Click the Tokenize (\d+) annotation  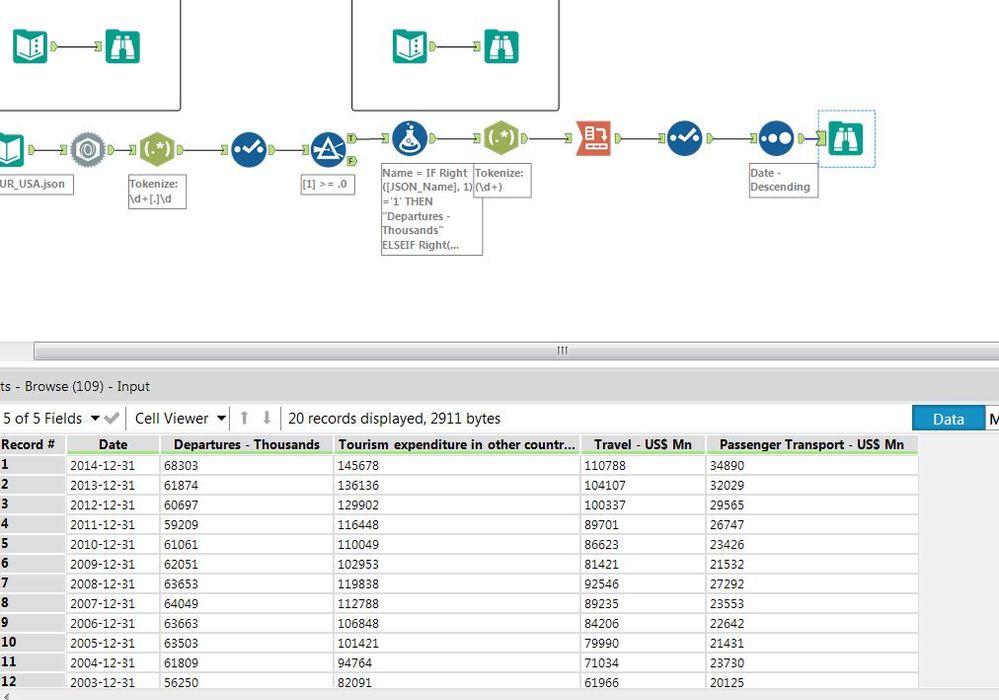[502, 180]
